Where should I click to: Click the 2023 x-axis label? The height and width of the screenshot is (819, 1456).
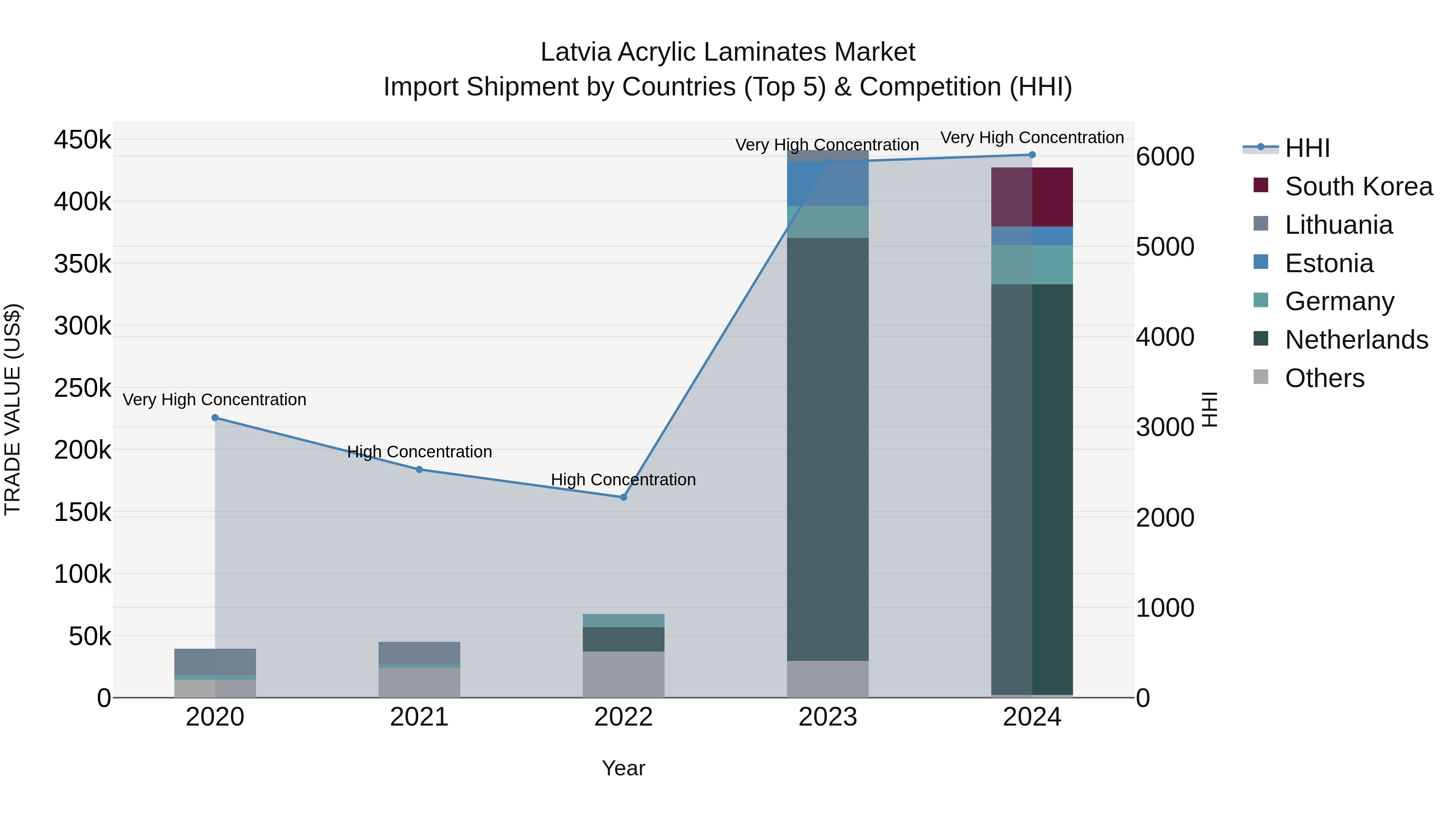pos(828,717)
